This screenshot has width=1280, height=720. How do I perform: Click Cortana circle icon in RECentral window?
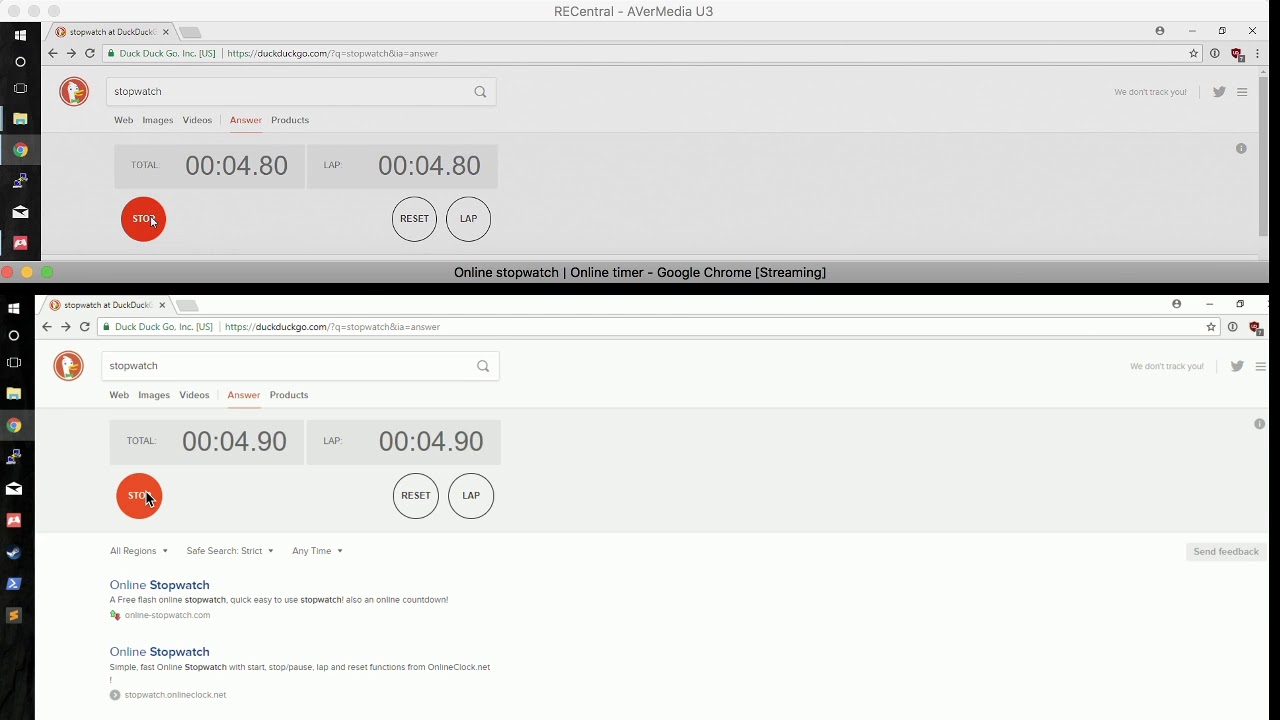(20, 62)
